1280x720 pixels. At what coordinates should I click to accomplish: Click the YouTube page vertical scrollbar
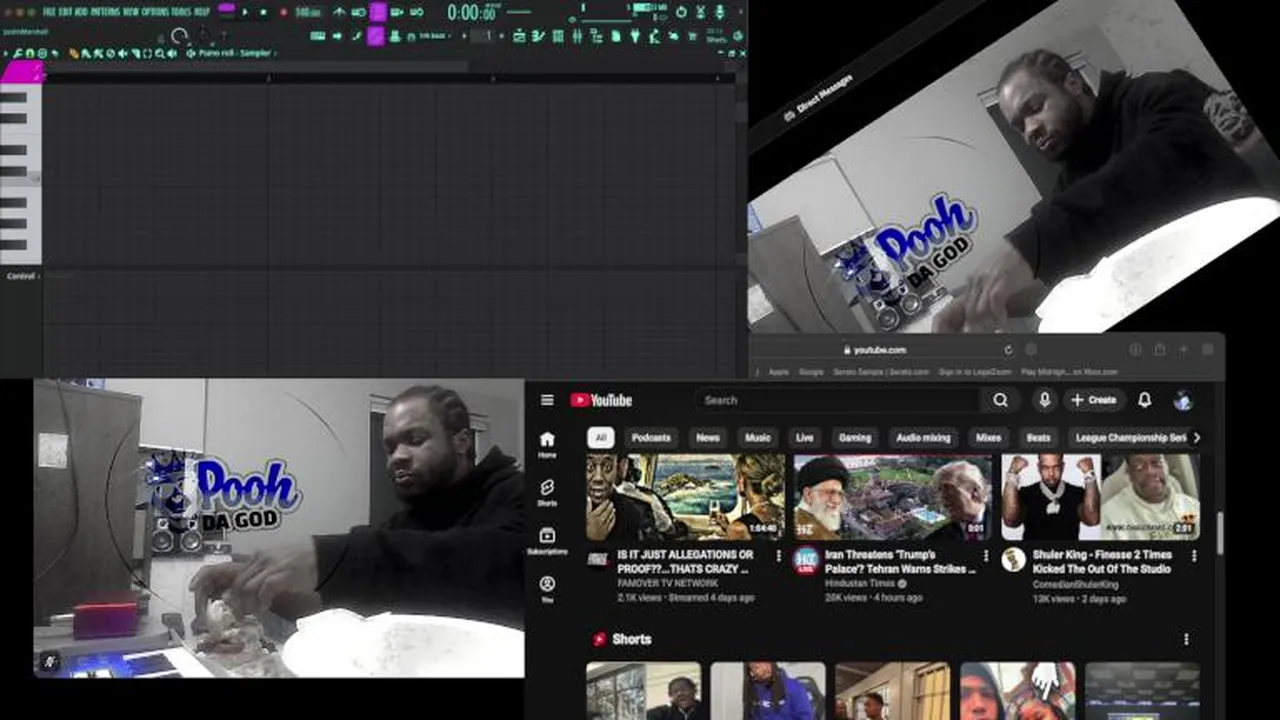click(x=1220, y=534)
